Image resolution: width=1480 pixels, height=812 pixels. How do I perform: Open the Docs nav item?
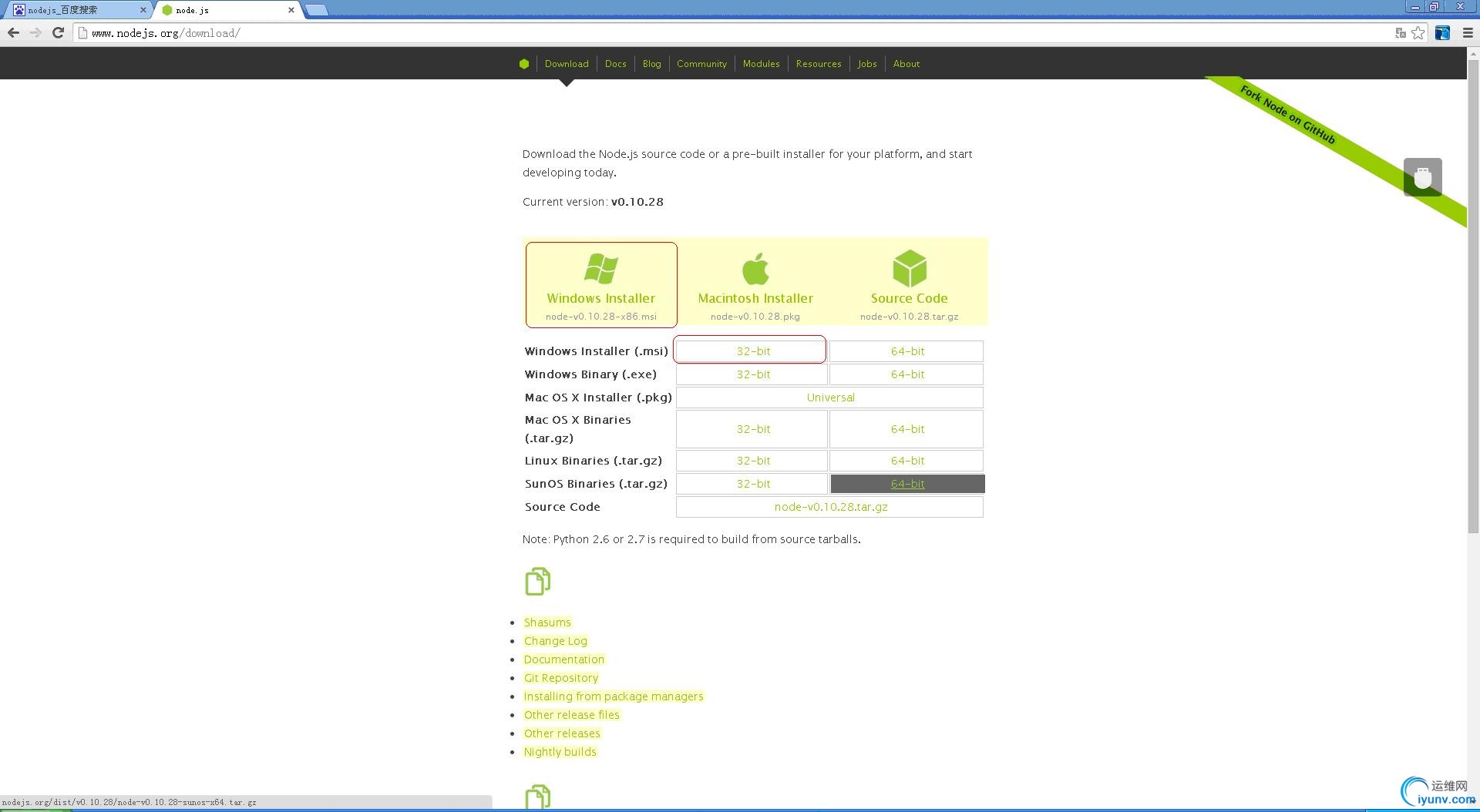[x=615, y=64]
